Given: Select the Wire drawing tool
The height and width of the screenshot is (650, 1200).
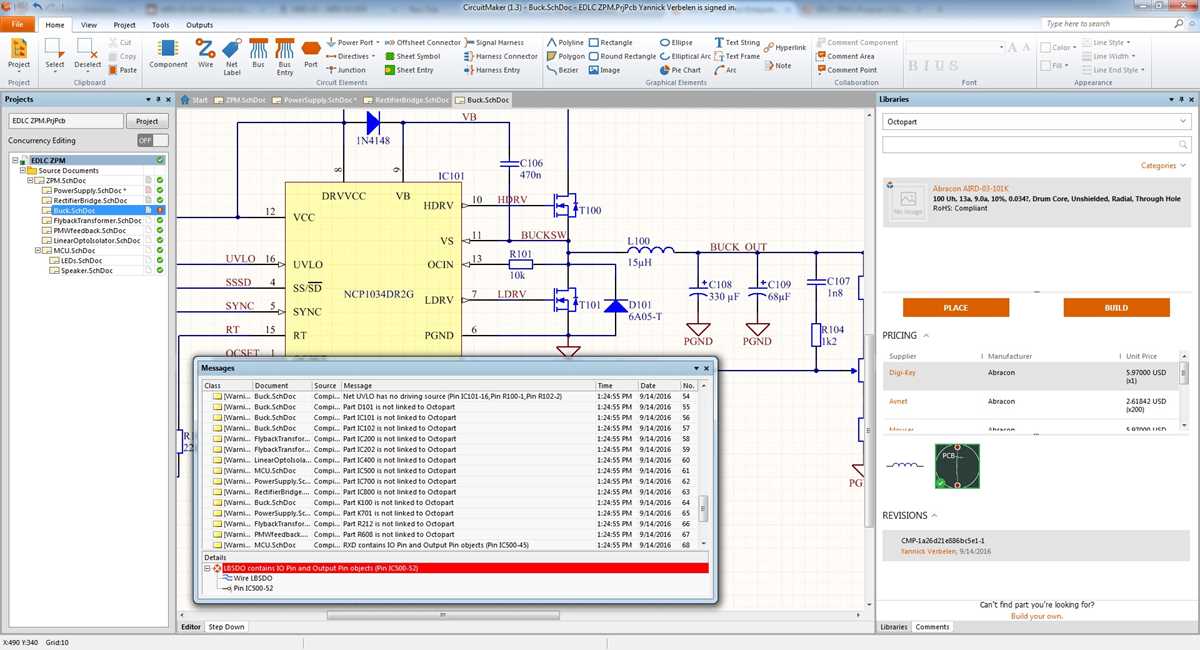Looking at the screenshot, I should click(x=205, y=54).
